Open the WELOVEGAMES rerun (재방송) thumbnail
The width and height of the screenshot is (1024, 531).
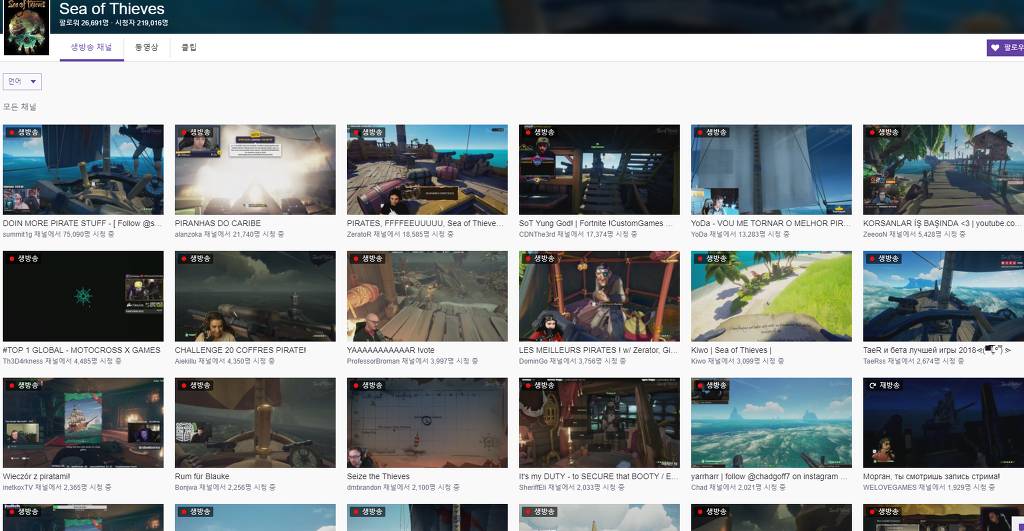coord(943,423)
